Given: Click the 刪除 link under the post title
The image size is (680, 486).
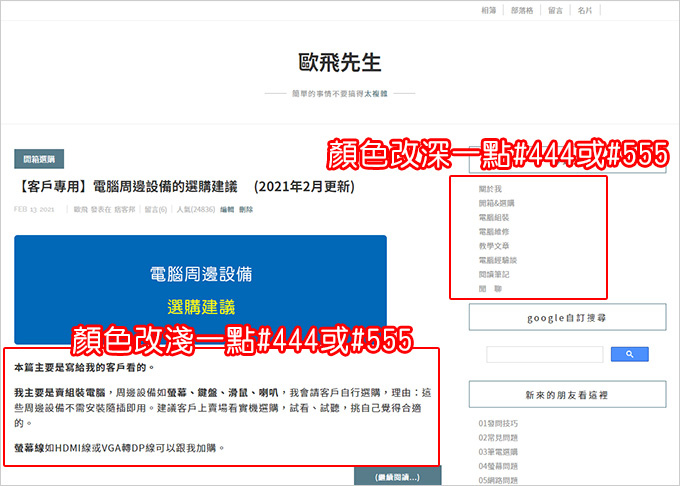Looking at the screenshot, I should pos(246,209).
